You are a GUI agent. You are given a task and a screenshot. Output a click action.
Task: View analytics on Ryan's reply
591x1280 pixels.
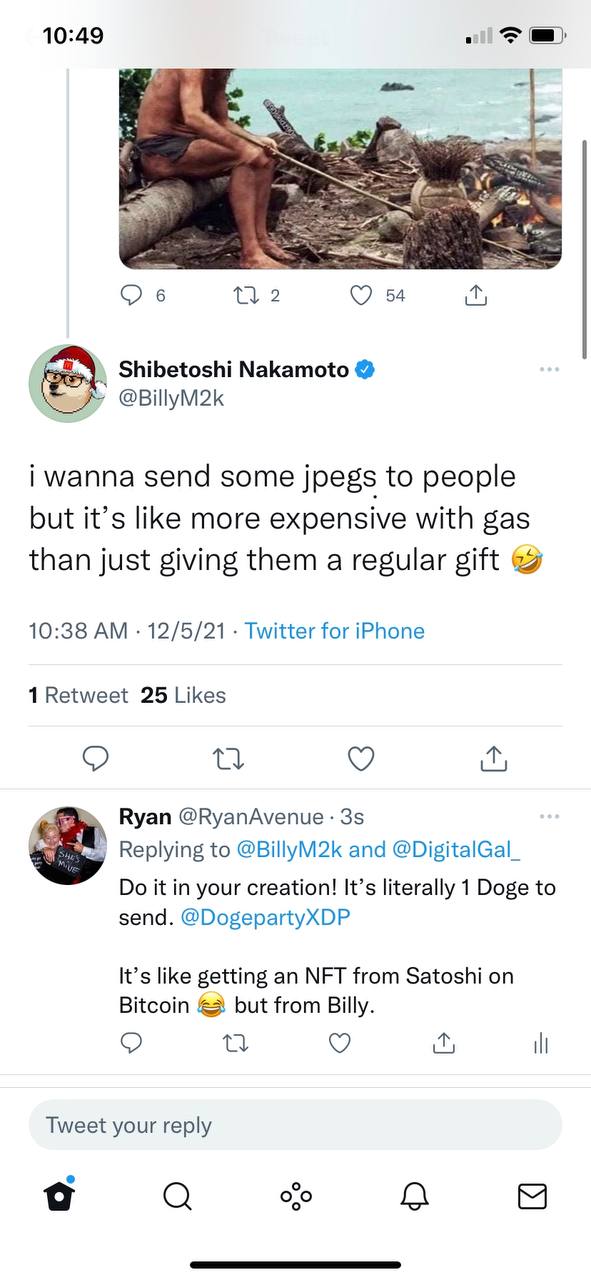coord(541,1043)
